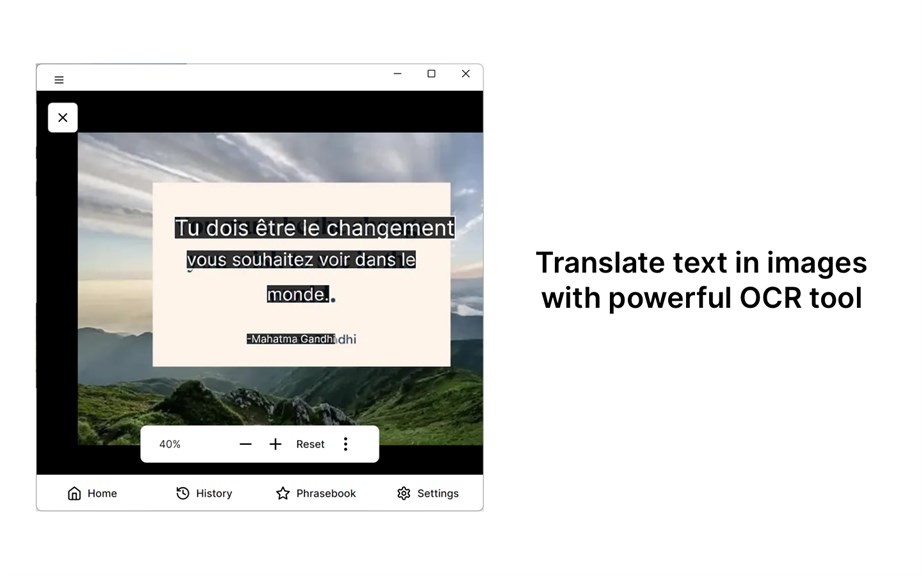922x576 pixels.
Task: Select the detected word "monde."
Action: 298,294
